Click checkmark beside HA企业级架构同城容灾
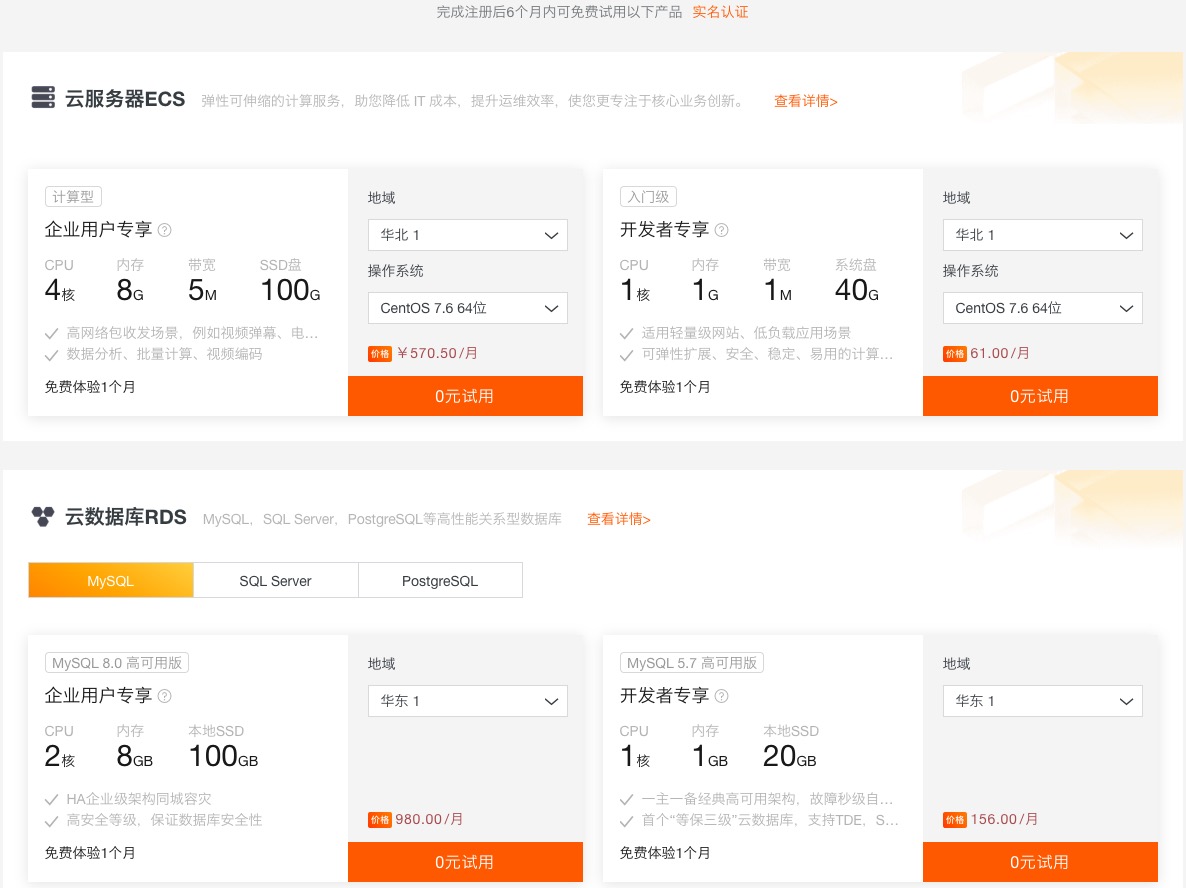1186x888 pixels. (x=51, y=800)
